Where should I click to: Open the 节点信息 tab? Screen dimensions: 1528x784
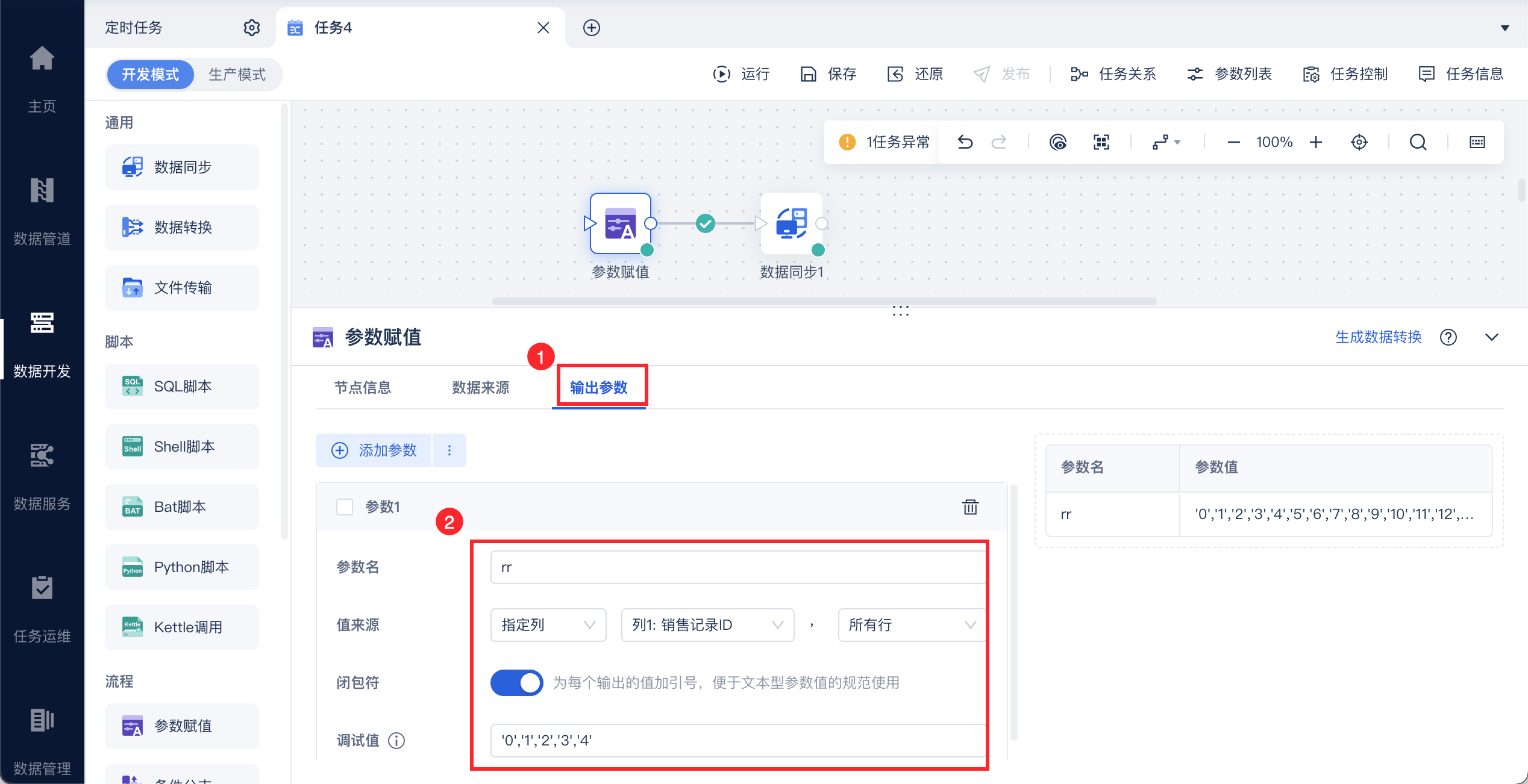[363, 387]
